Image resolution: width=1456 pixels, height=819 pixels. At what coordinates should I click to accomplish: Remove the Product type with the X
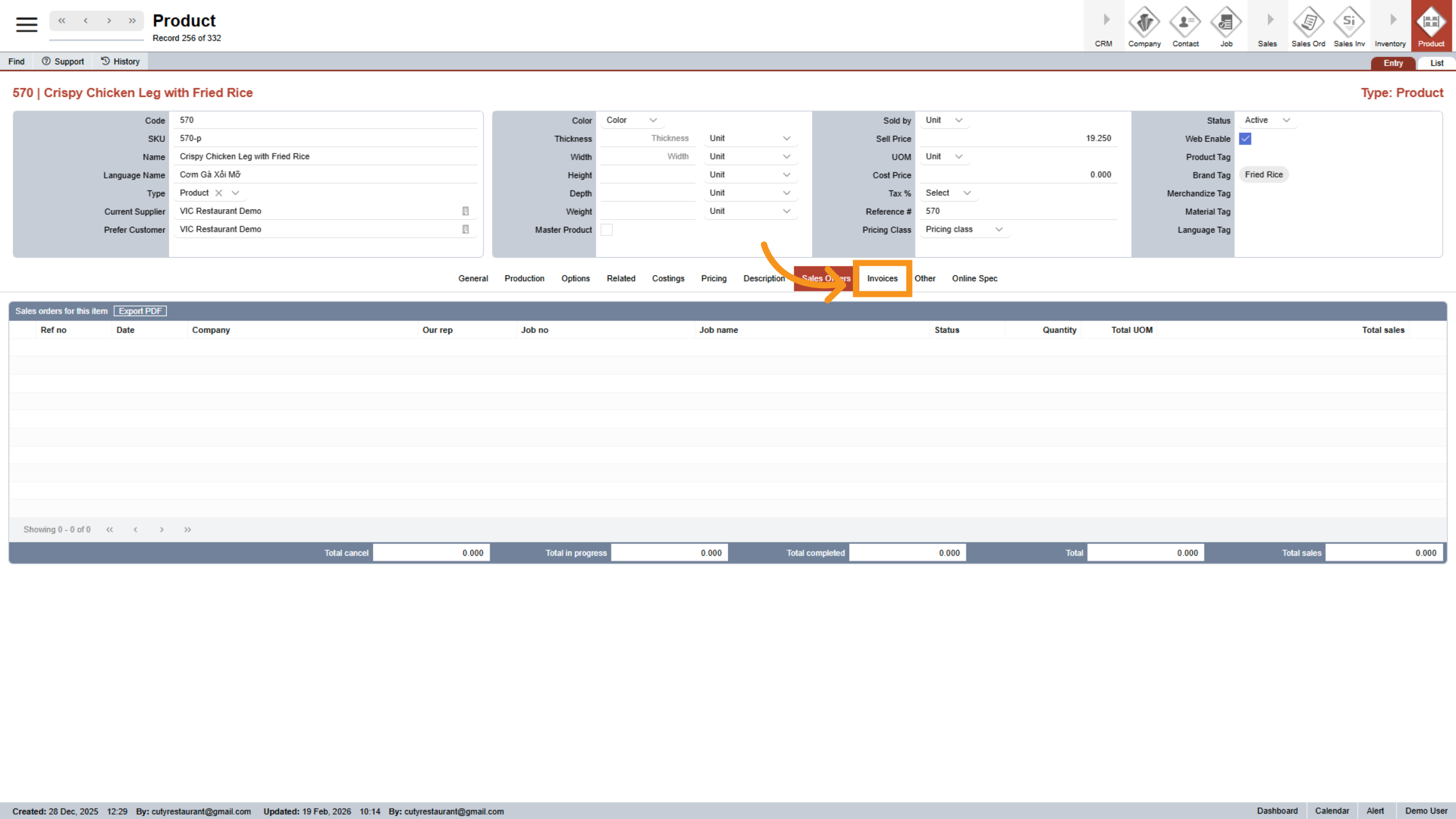[x=220, y=193]
